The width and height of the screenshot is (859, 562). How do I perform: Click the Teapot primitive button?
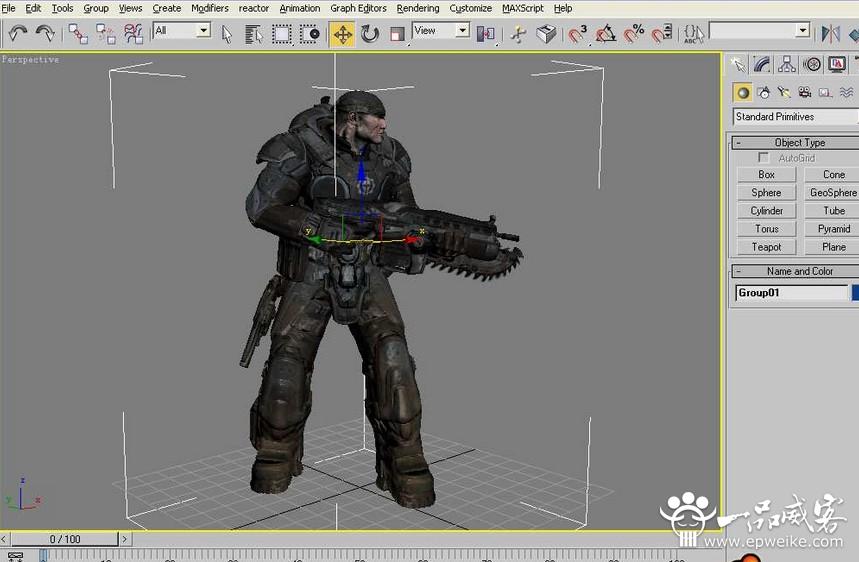tap(766, 247)
